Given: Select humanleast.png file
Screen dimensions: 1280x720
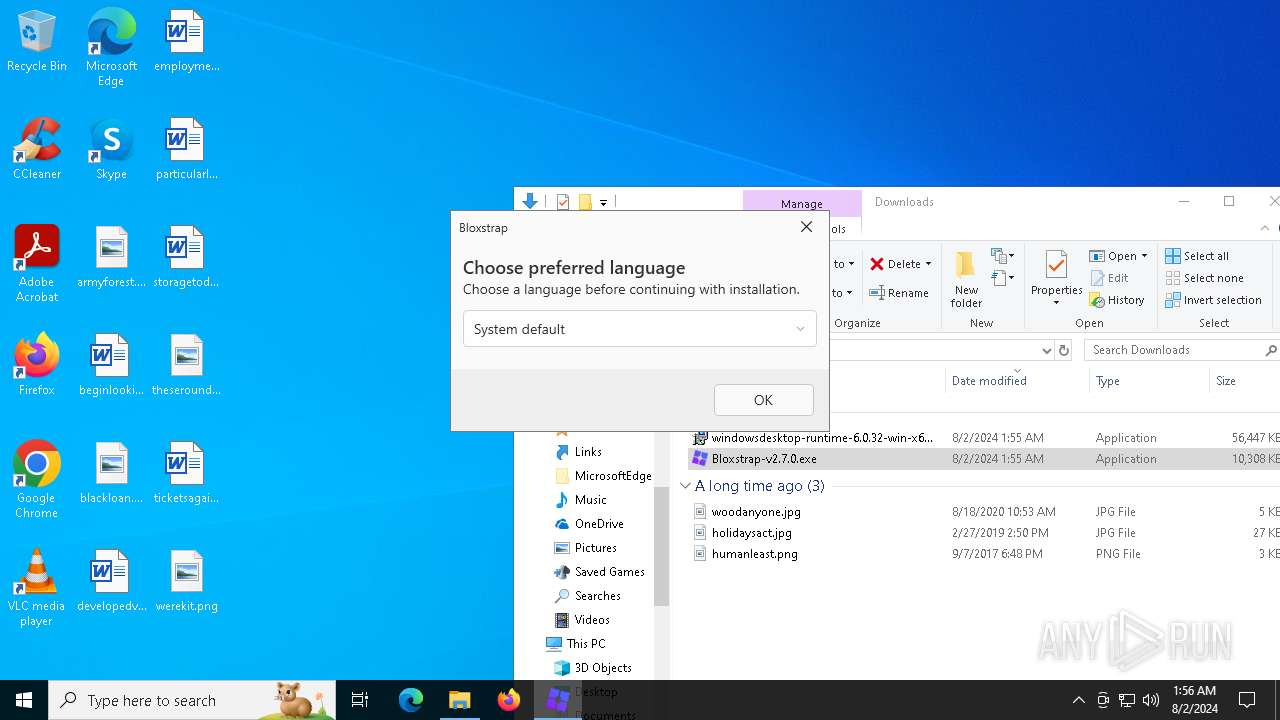Looking at the screenshot, I should coord(755,554).
